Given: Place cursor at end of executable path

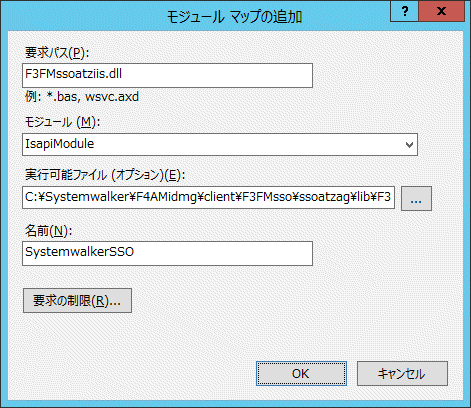Looking at the screenshot, I should tap(392, 197).
